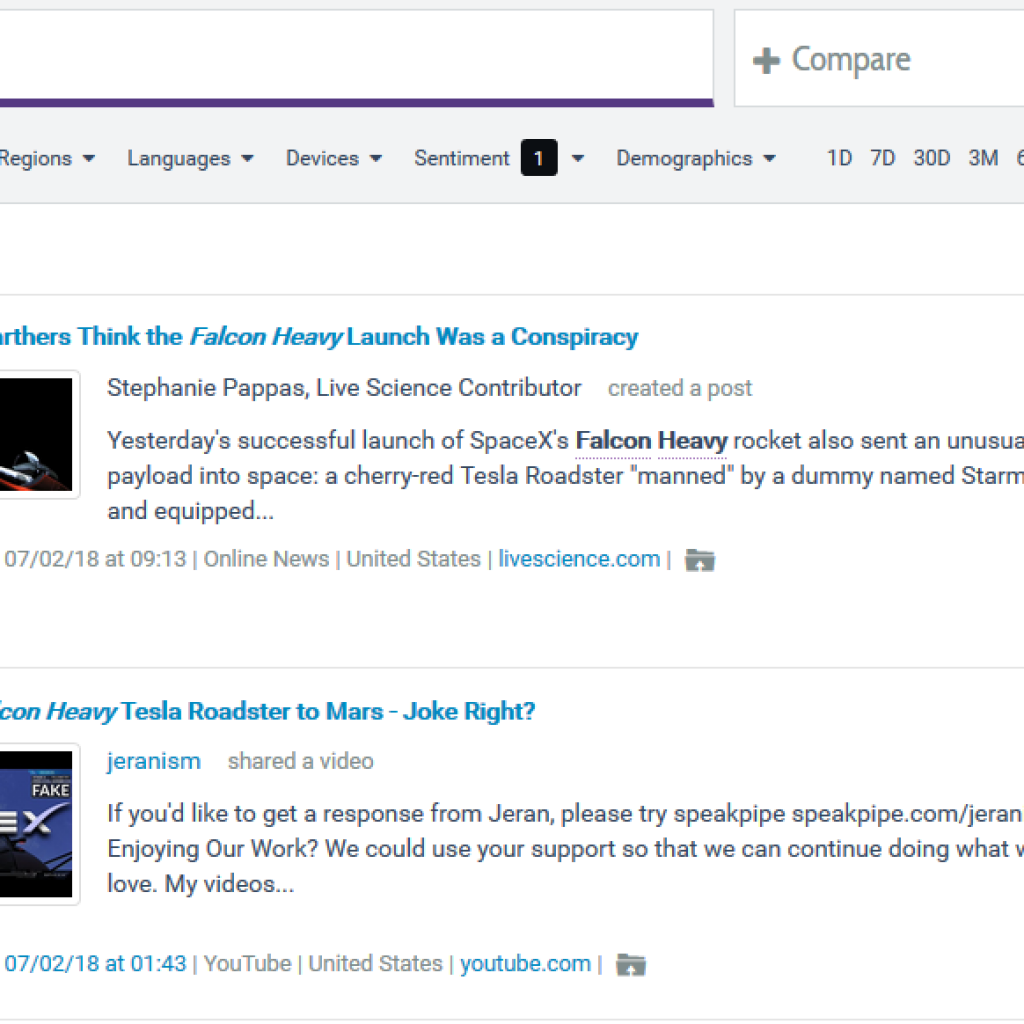Viewport: 1024px width, 1024px height.
Task: Open the Devices filter dropdown
Action: [334, 158]
